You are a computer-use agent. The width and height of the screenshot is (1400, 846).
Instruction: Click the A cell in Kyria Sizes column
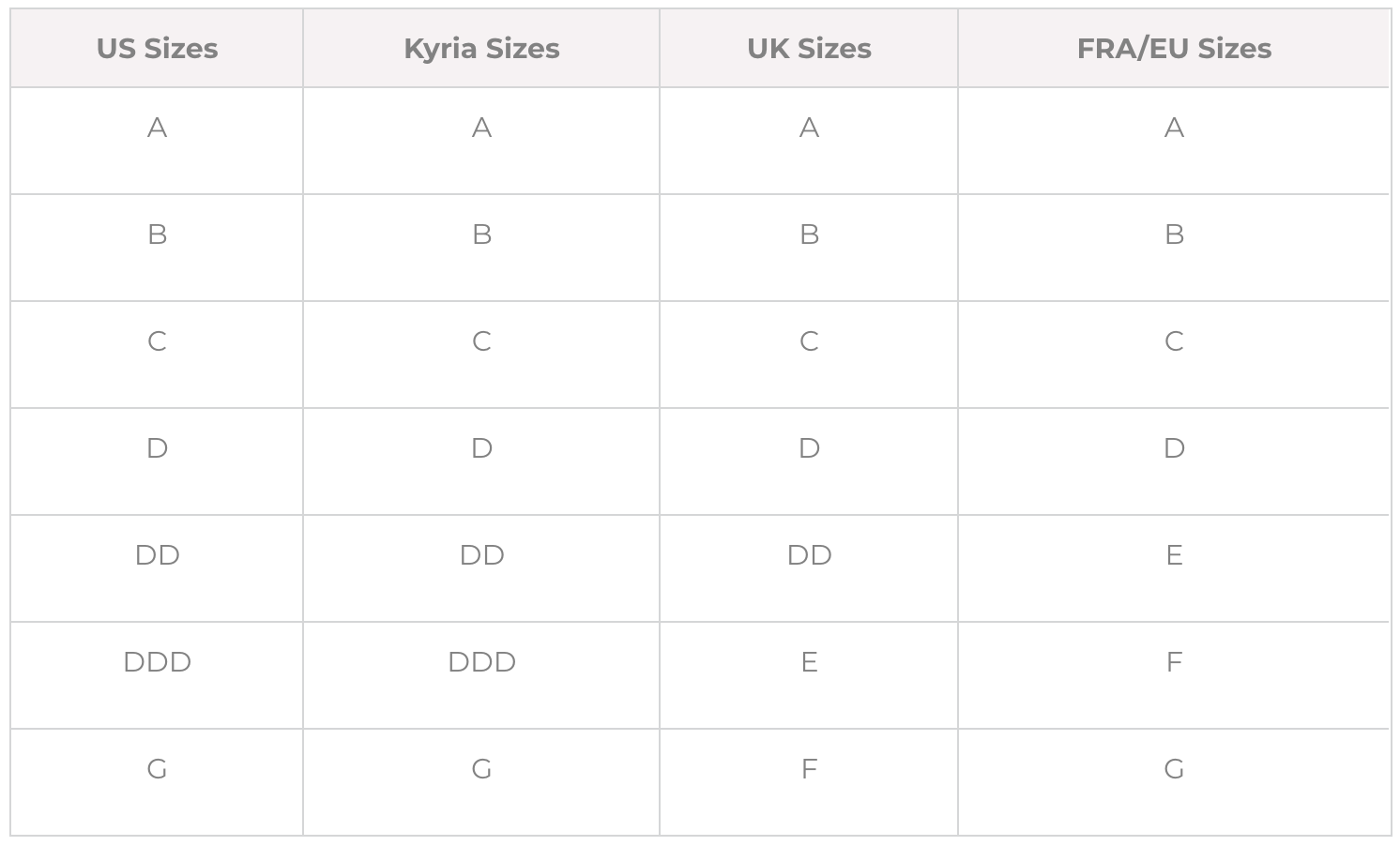[x=481, y=142]
